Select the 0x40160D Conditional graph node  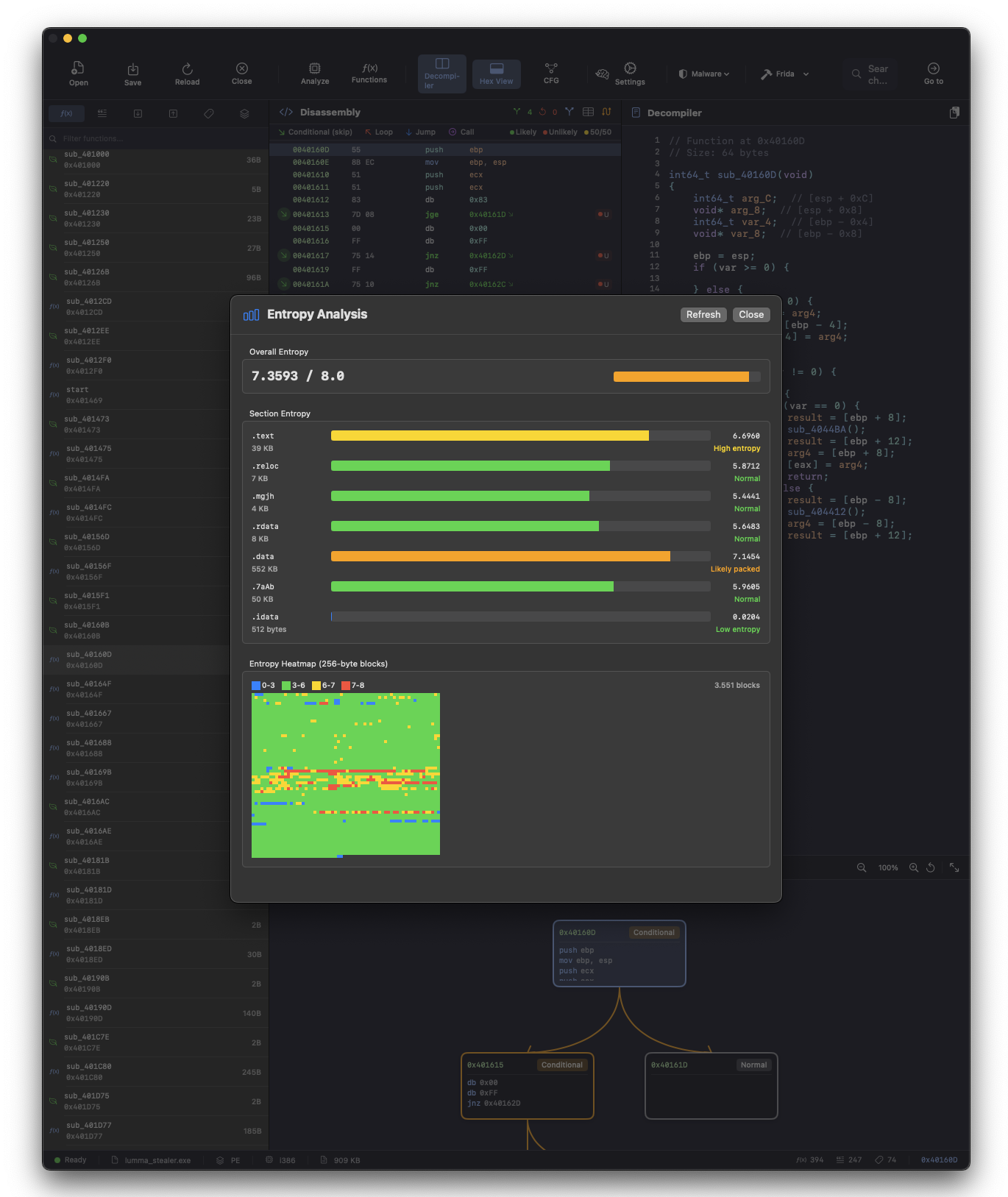pyautogui.click(x=620, y=953)
